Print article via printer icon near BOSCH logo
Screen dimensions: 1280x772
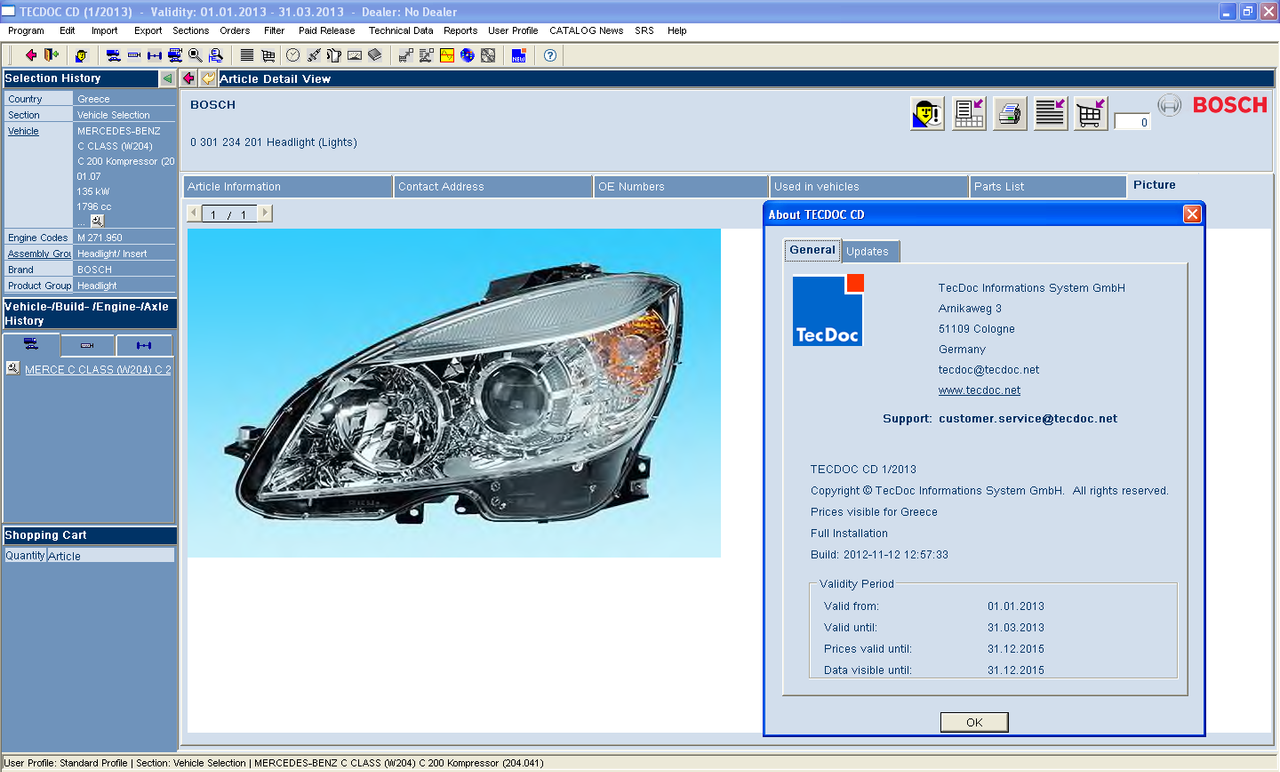[1010, 113]
